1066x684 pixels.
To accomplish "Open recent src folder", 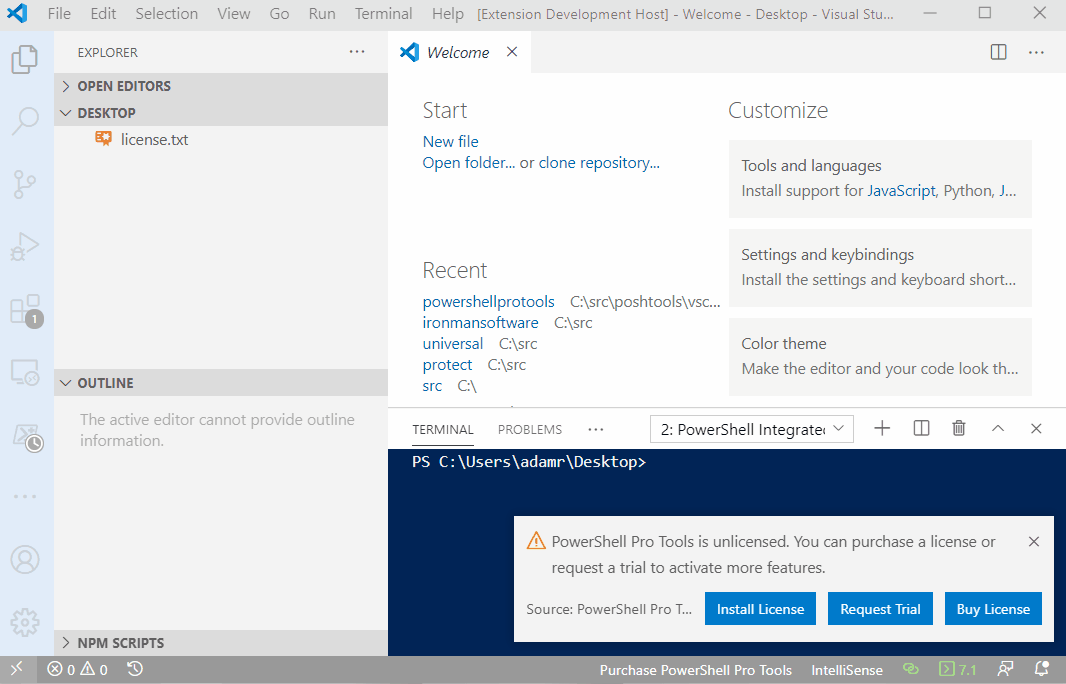I will 432,386.
